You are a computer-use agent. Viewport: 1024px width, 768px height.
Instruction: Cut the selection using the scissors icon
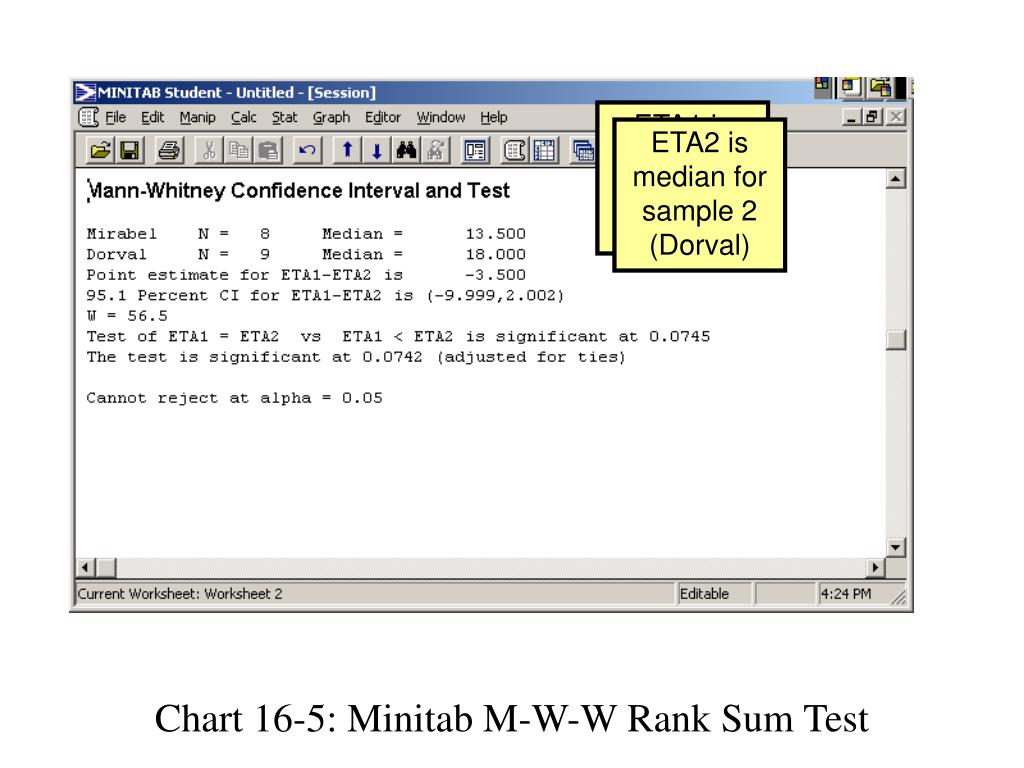point(209,151)
